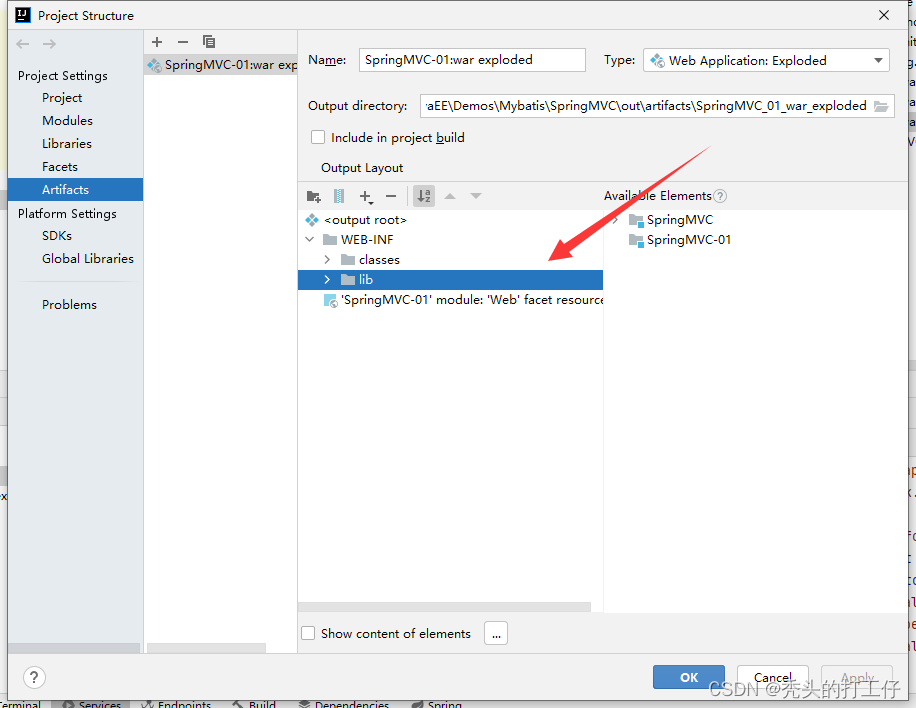Go back with the left arrow icon
This screenshot has height=708, width=916.
coord(23,44)
